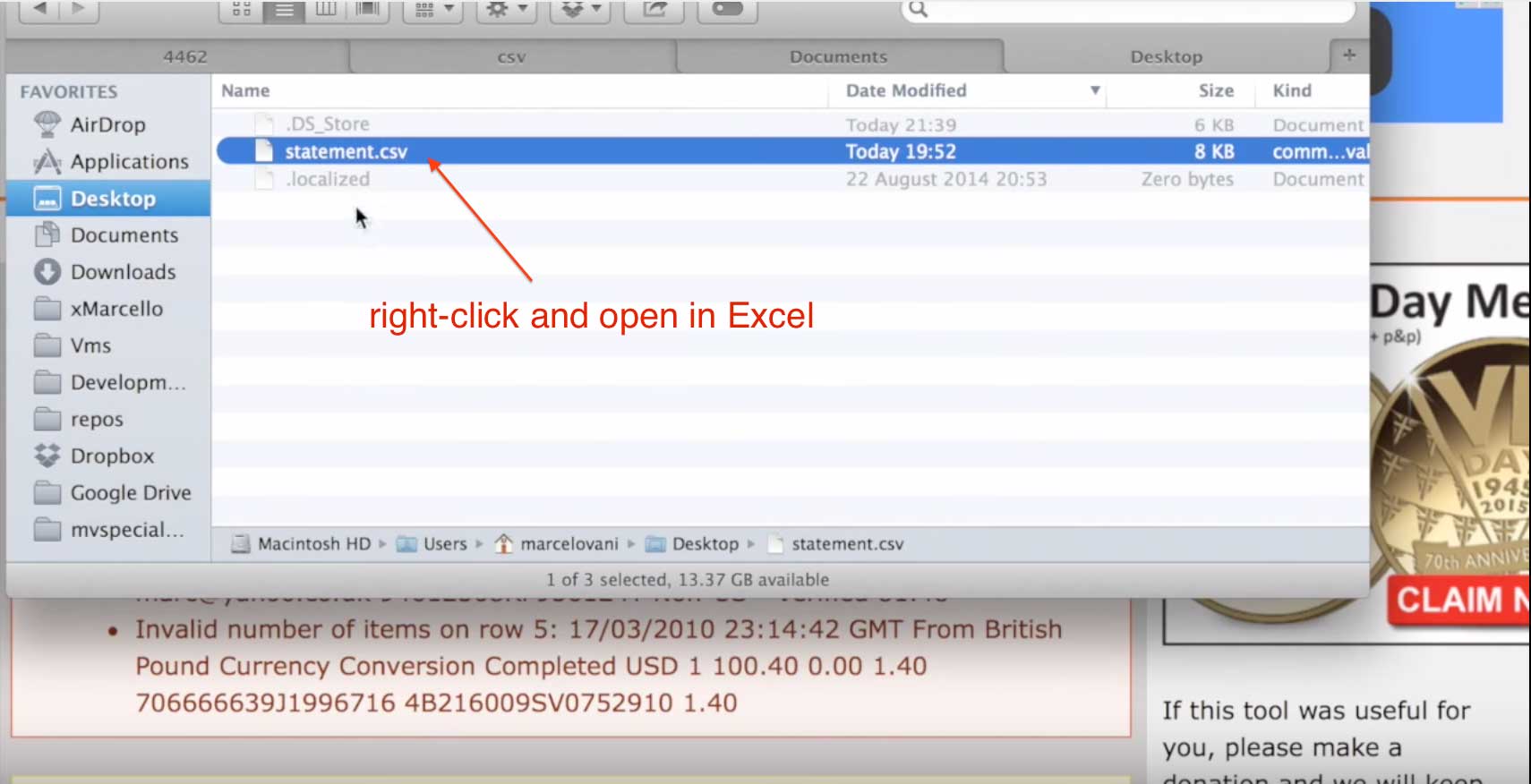Viewport: 1531px width, 784px height.
Task: Click Users in the path bar
Action: tap(433, 543)
